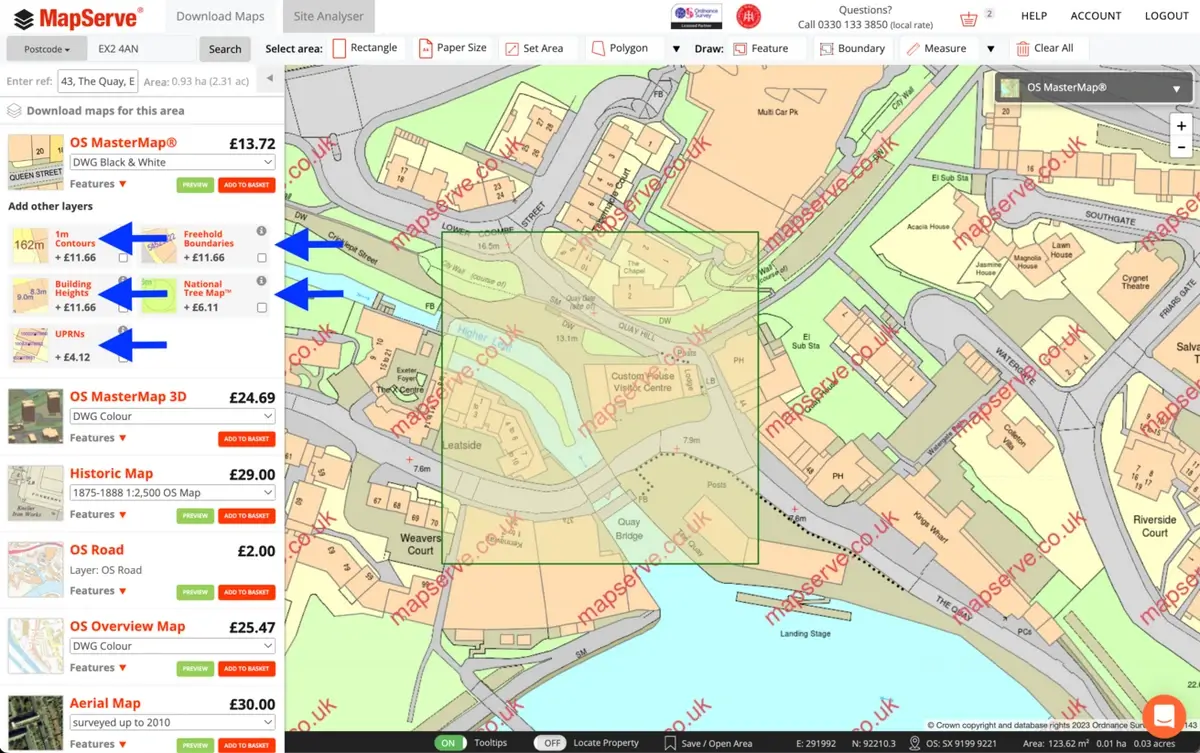The image size is (1200, 753).
Task: Pick the Boundary draw tool
Action: [x=852, y=48]
